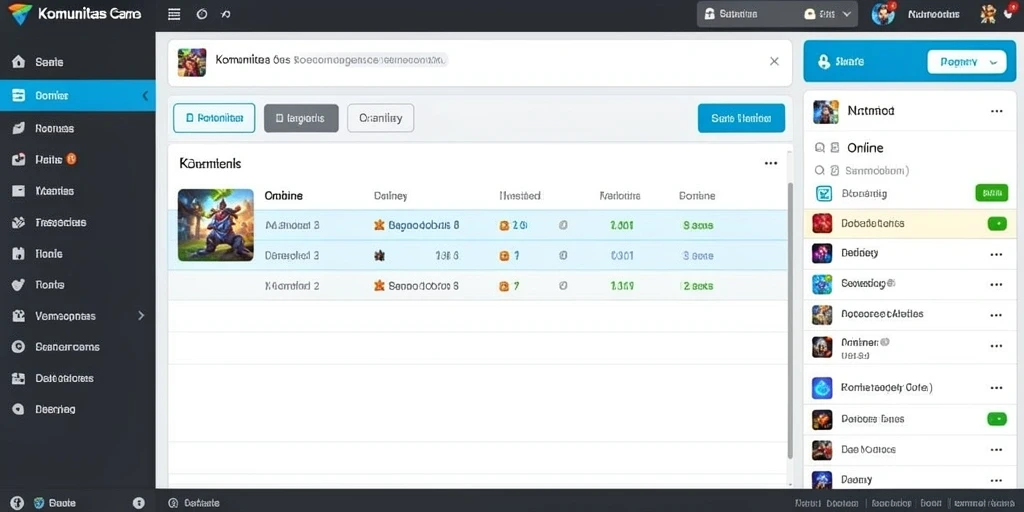Close the Komunitas banner card
The width and height of the screenshot is (1024, 512).
[774, 61]
